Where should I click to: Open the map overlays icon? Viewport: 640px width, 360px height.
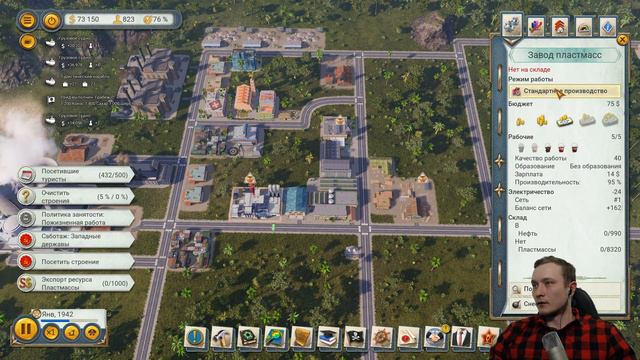pos(275,338)
